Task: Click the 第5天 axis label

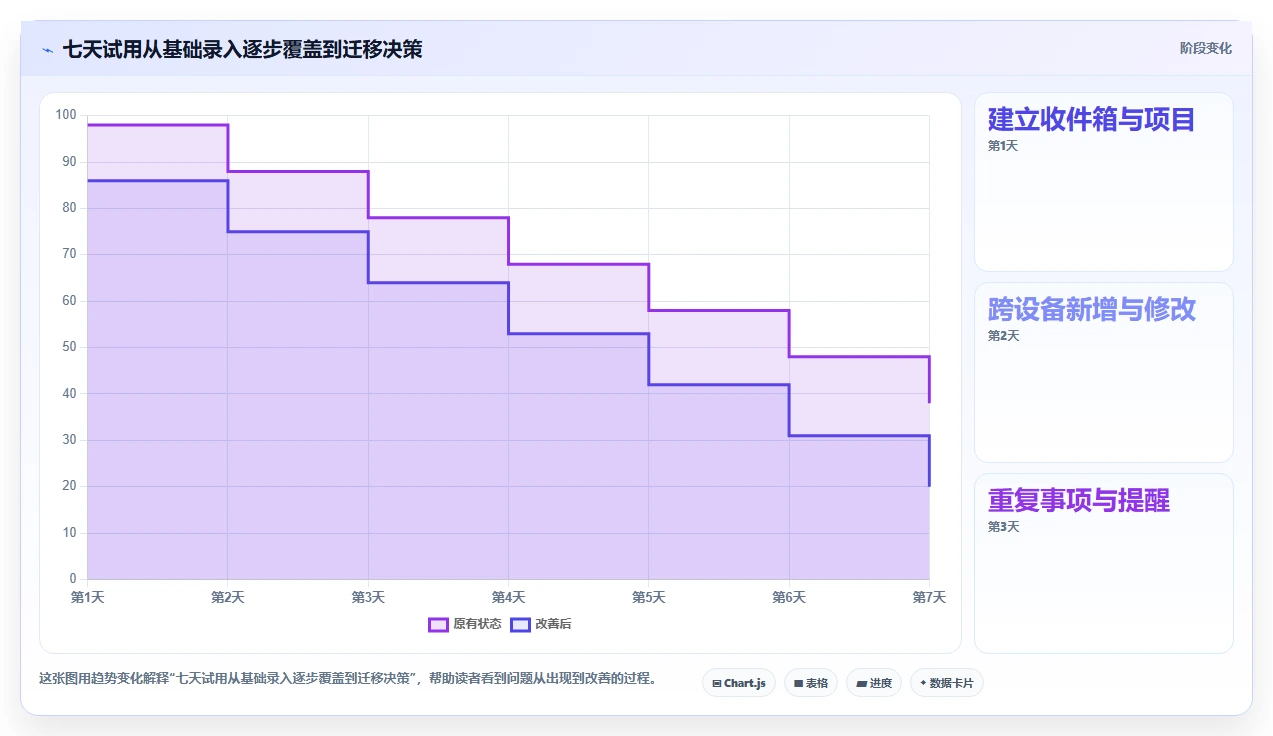Action: coord(648,597)
